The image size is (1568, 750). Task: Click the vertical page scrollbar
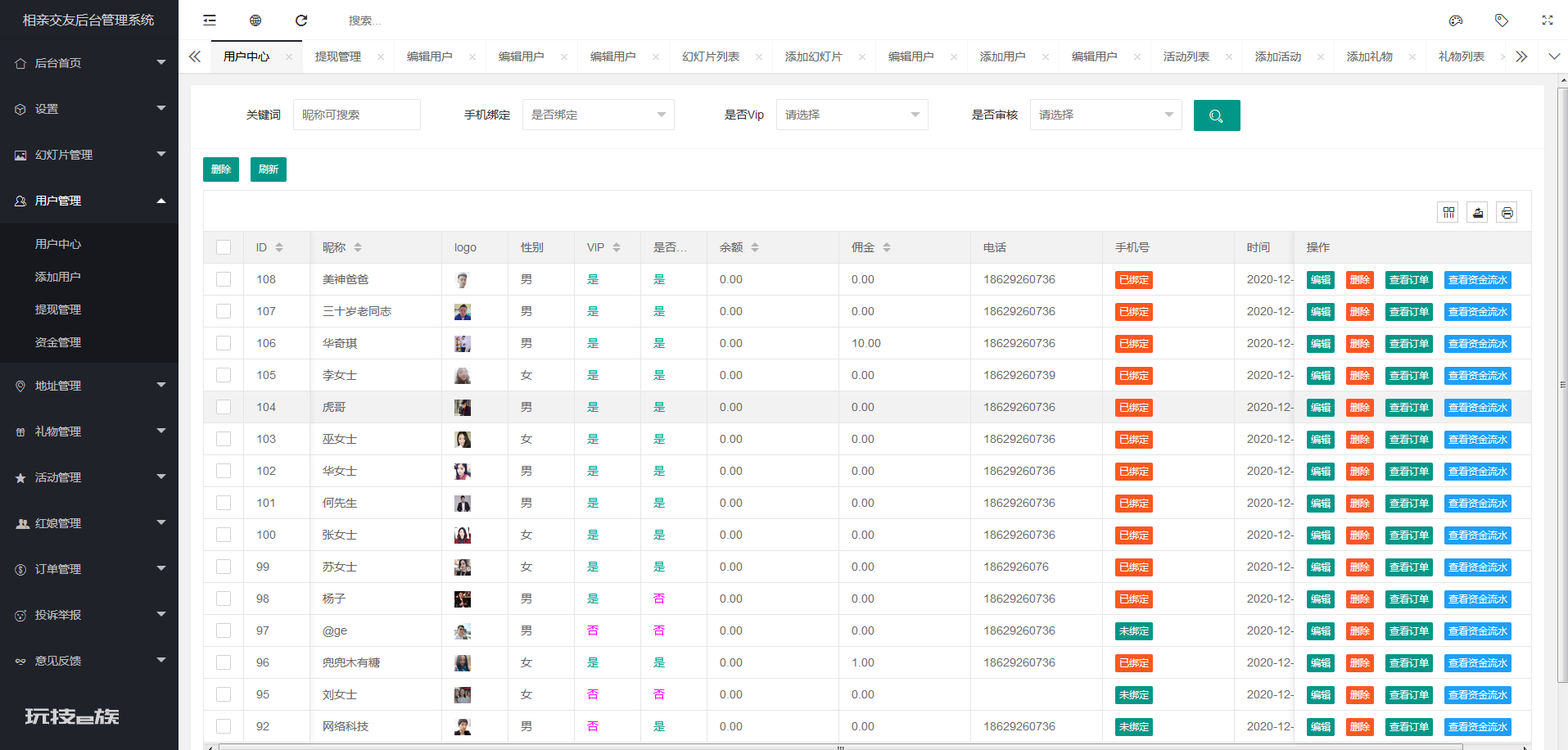[1562, 383]
